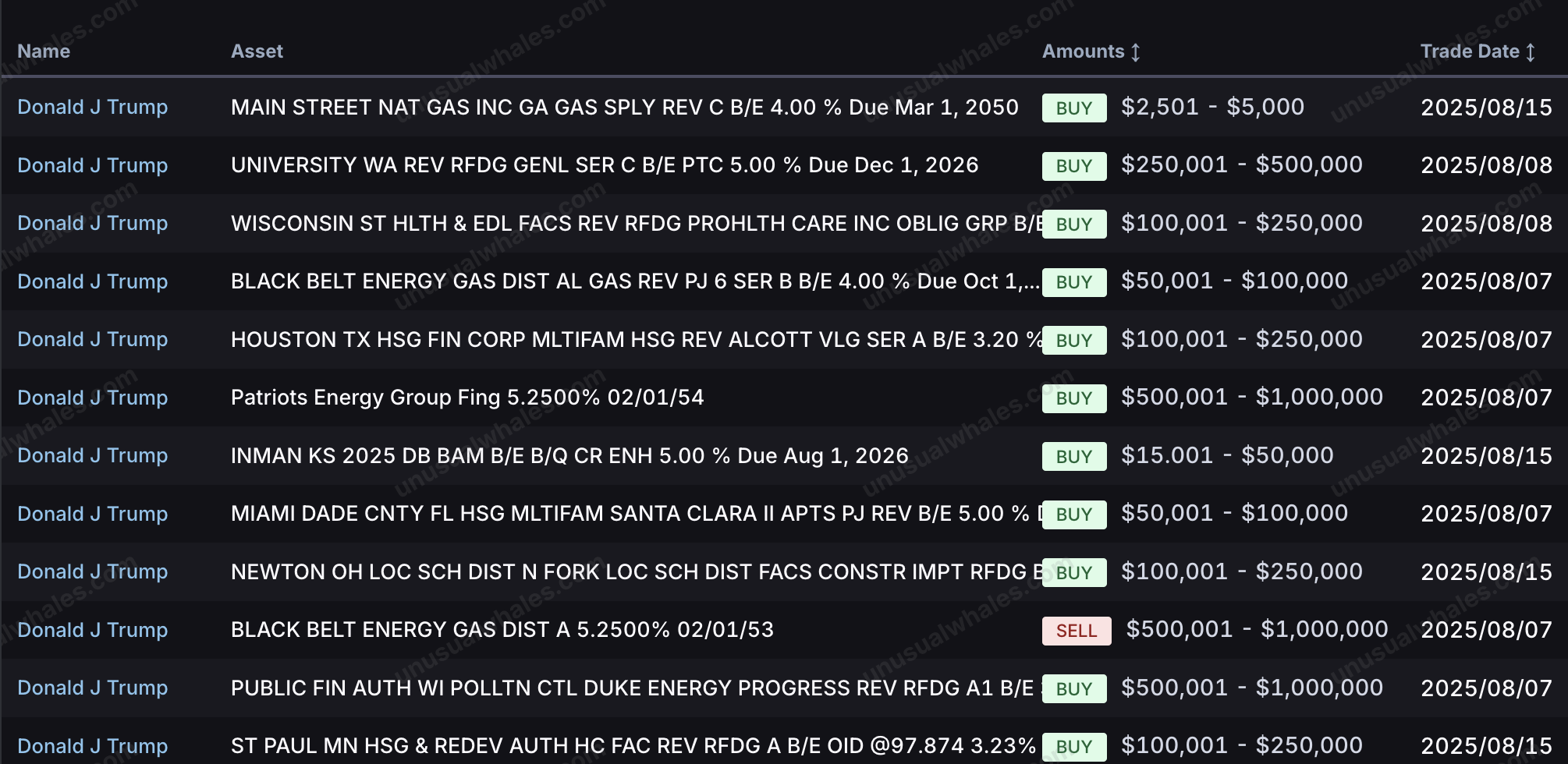Select the Name column header
Viewport: 1568px width, 764px height.
44,51
